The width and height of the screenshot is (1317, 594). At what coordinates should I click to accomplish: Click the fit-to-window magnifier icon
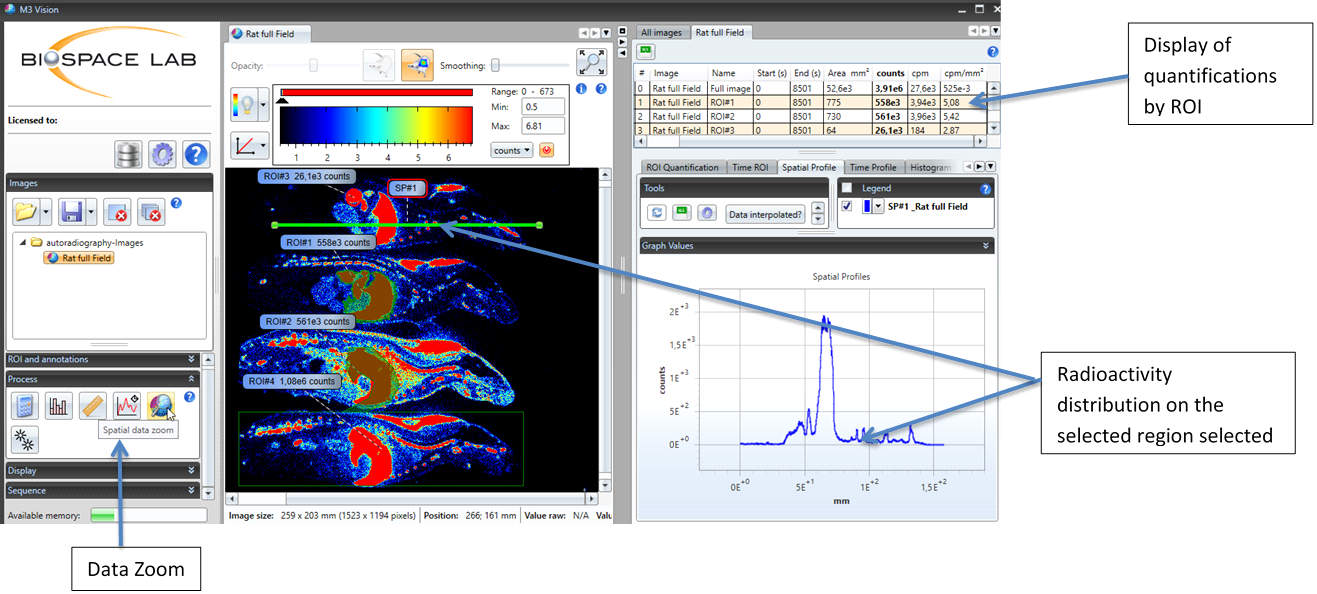coord(591,63)
